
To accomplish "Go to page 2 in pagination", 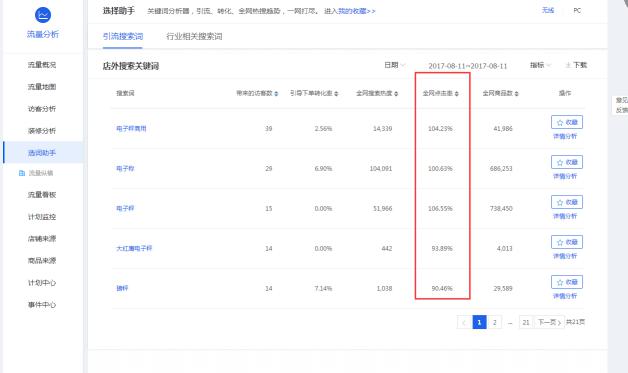I will (x=495, y=322).
